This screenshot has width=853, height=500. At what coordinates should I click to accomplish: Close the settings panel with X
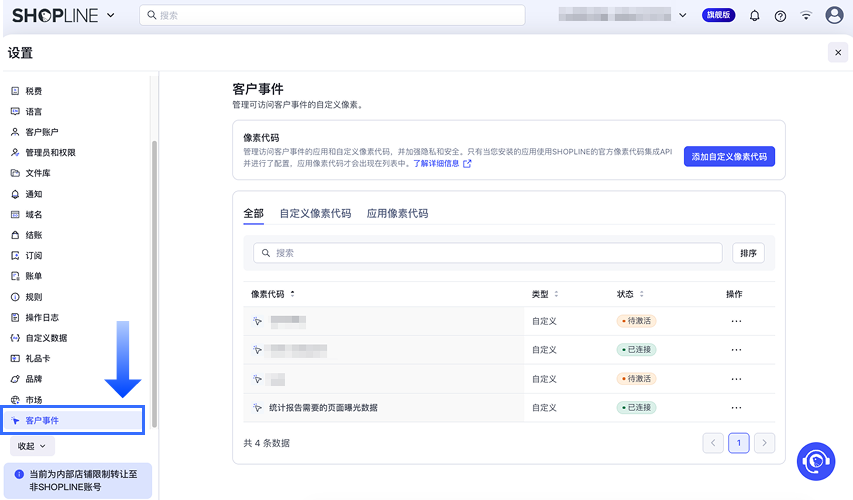tap(837, 52)
